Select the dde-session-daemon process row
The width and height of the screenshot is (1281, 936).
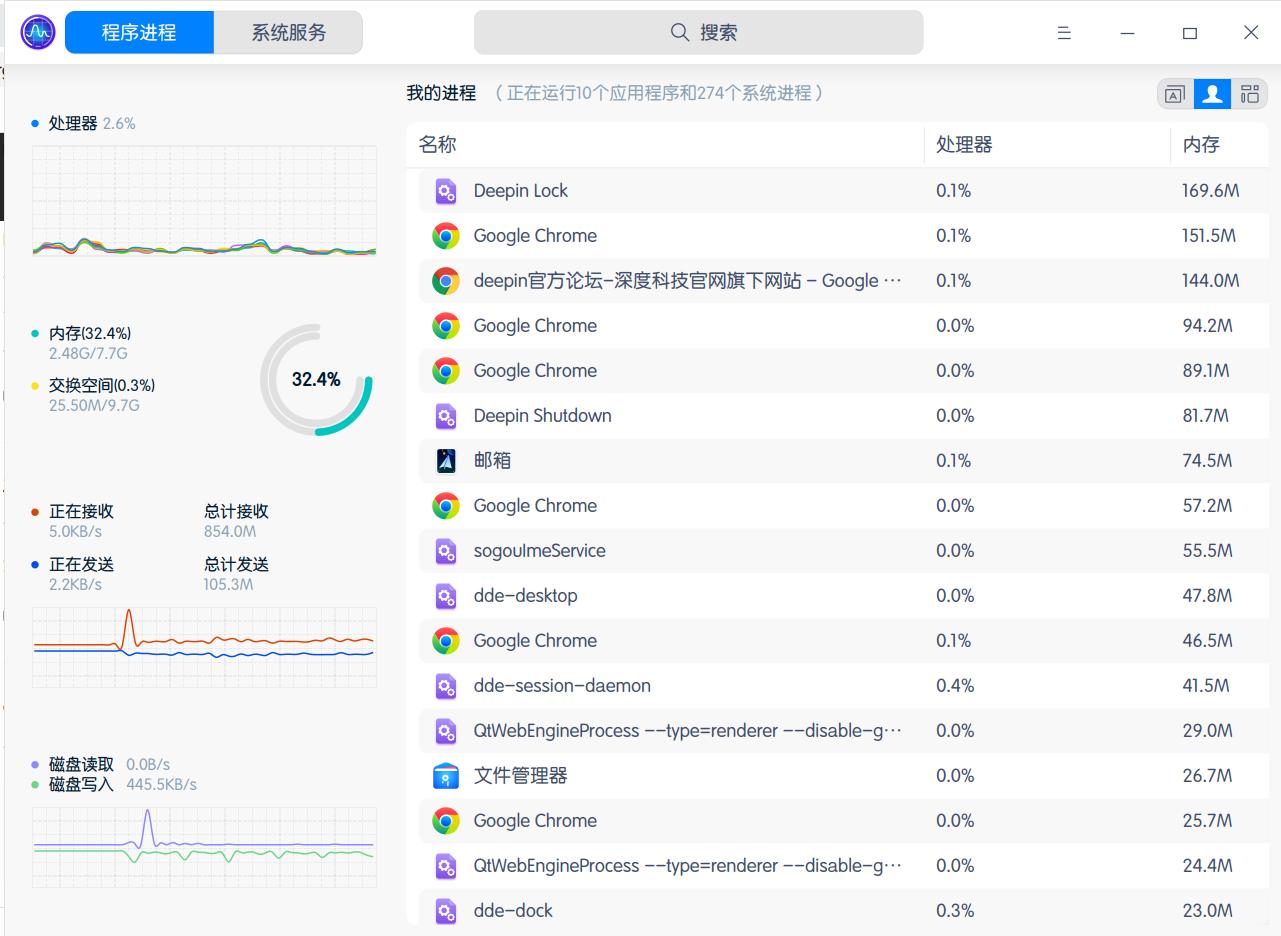point(700,686)
